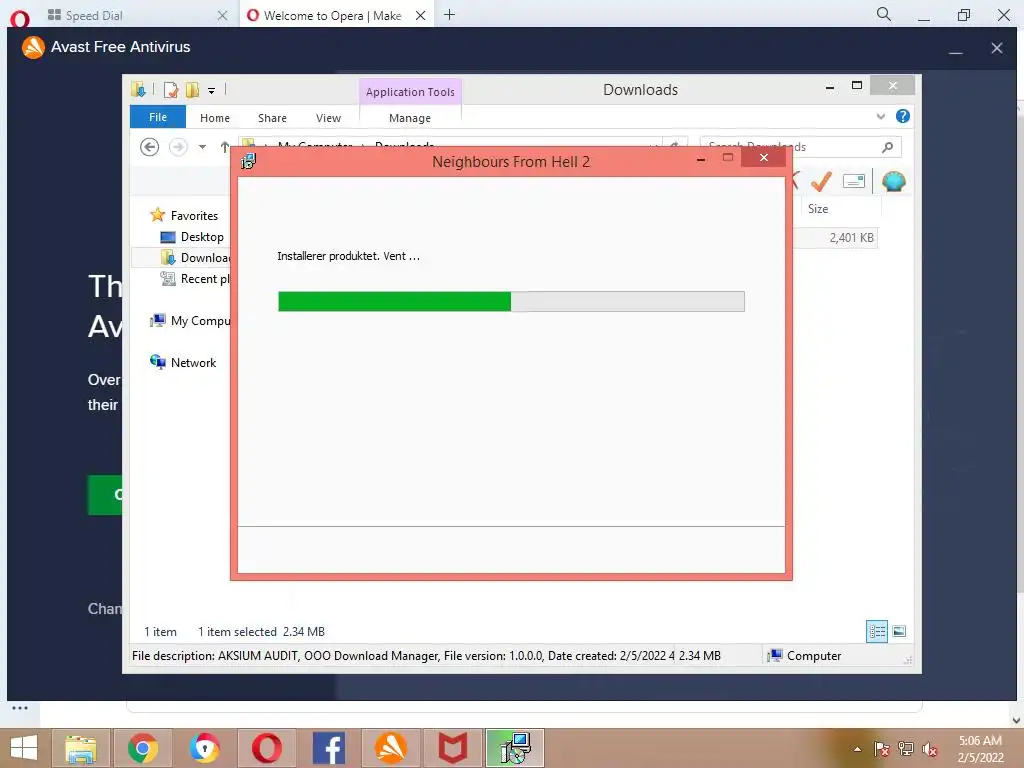Click the Action Center flag tray icon

882,749
